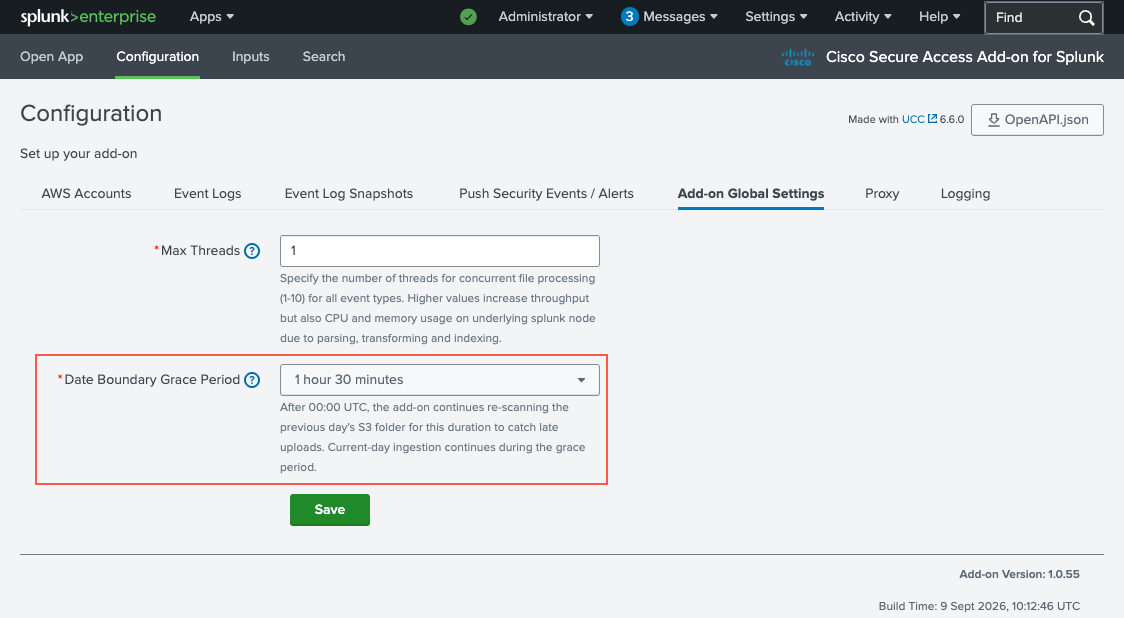
Task: Switch to the Proxy tab
Action: [x=882, y=194]
